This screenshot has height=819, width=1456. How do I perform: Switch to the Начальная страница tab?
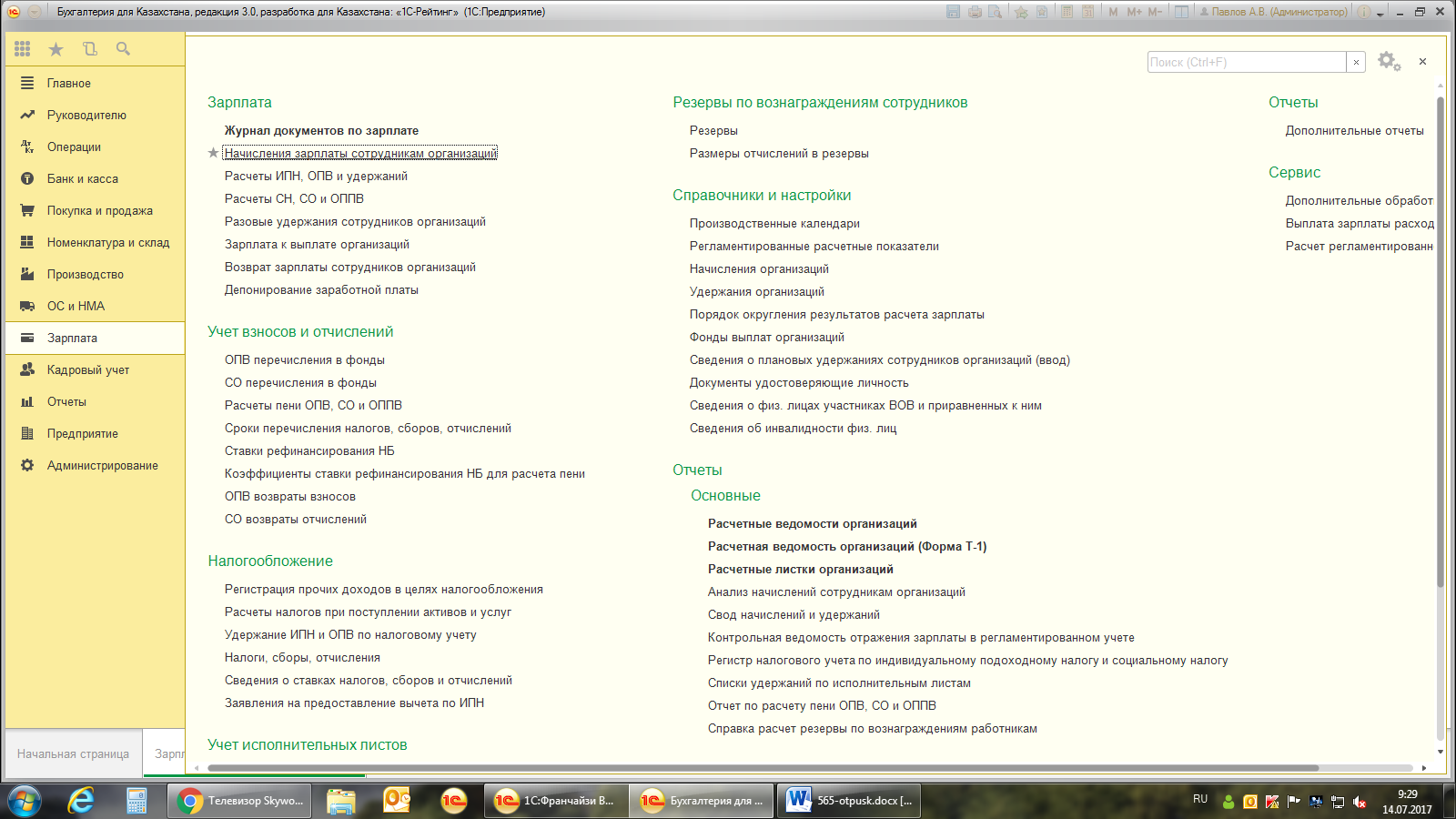pos(73,753)
